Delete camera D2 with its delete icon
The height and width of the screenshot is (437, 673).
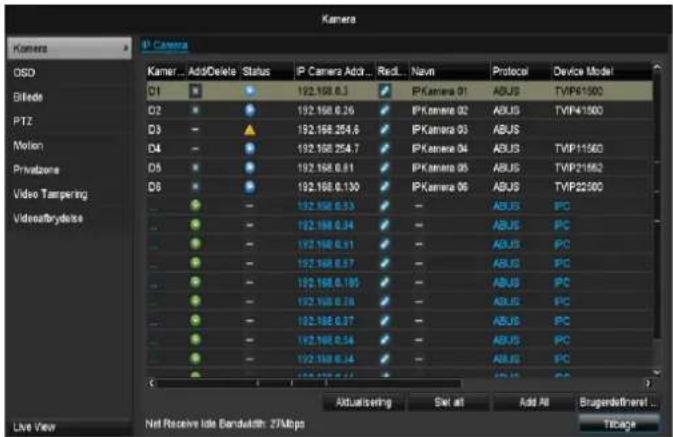click(195, 110)
